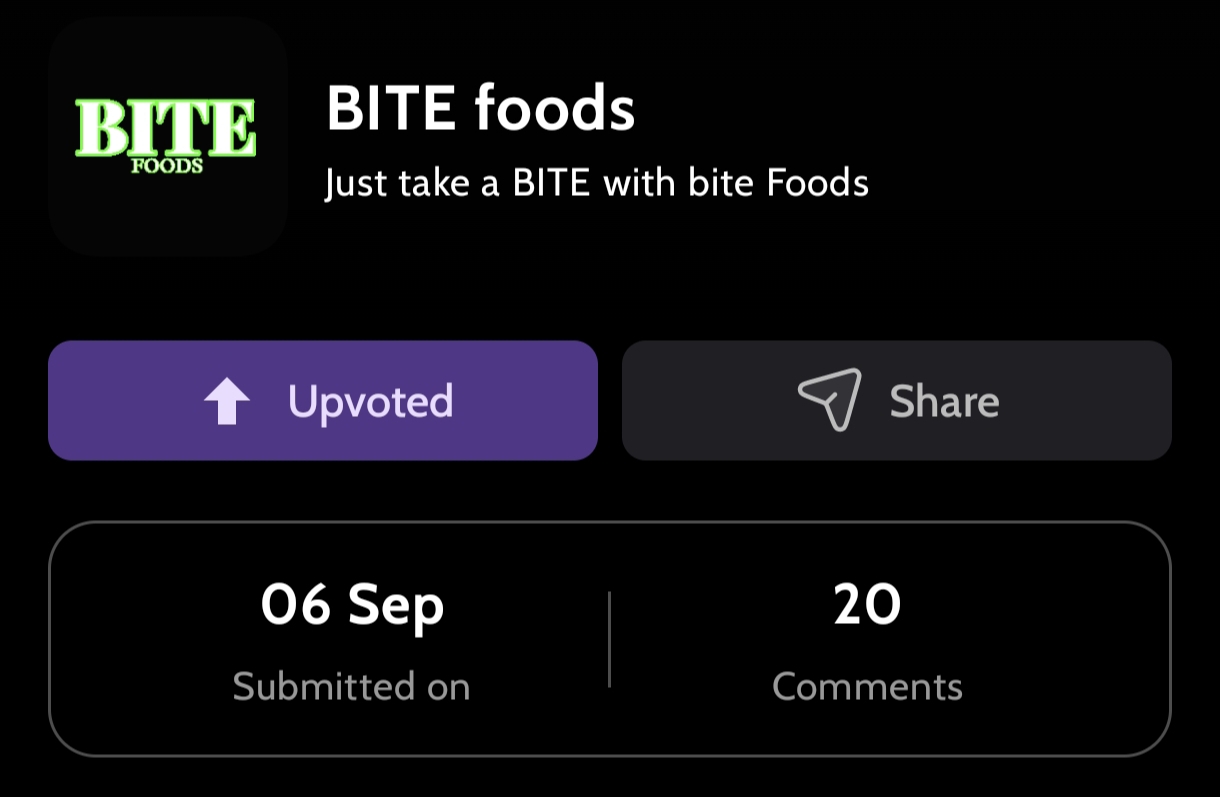Click the Comments label
The width and height of the screenshot is (1220, 797).
coord(867,687)
